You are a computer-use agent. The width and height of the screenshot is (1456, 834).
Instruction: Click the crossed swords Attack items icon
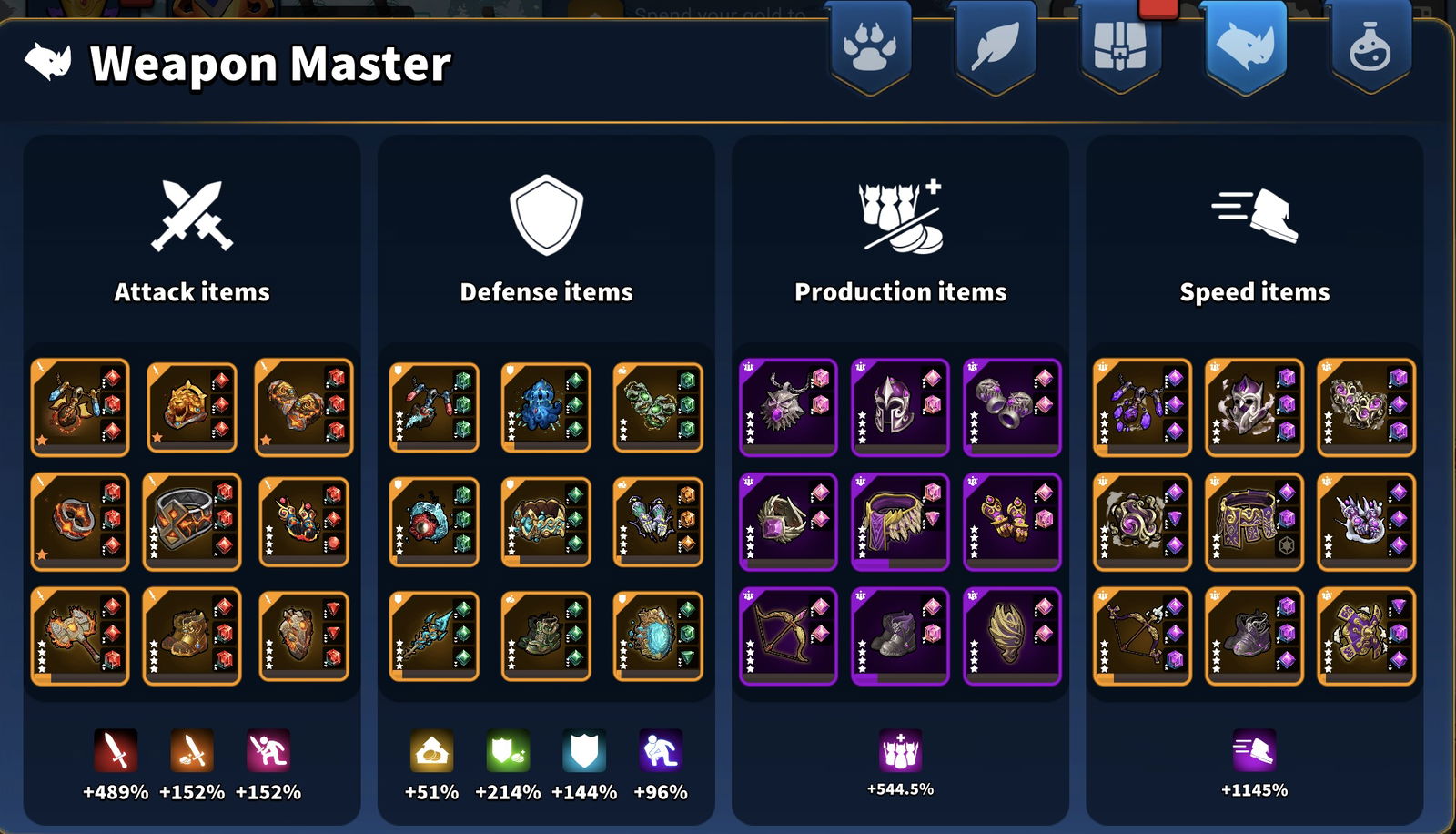click(x=192, y=216)
